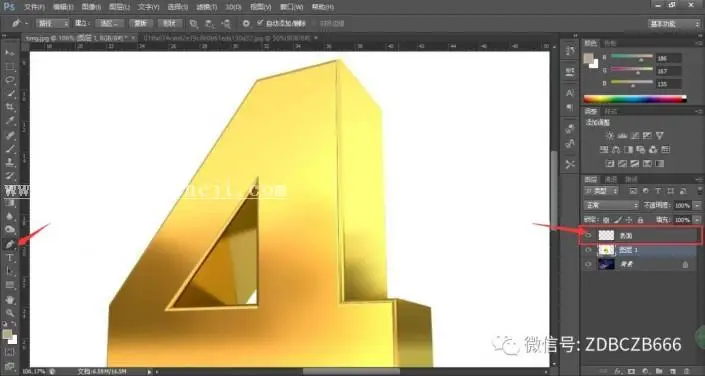The image size is (705, 376).
Task: Switch to the timg.jpg document tab
Action: (79, 38)
